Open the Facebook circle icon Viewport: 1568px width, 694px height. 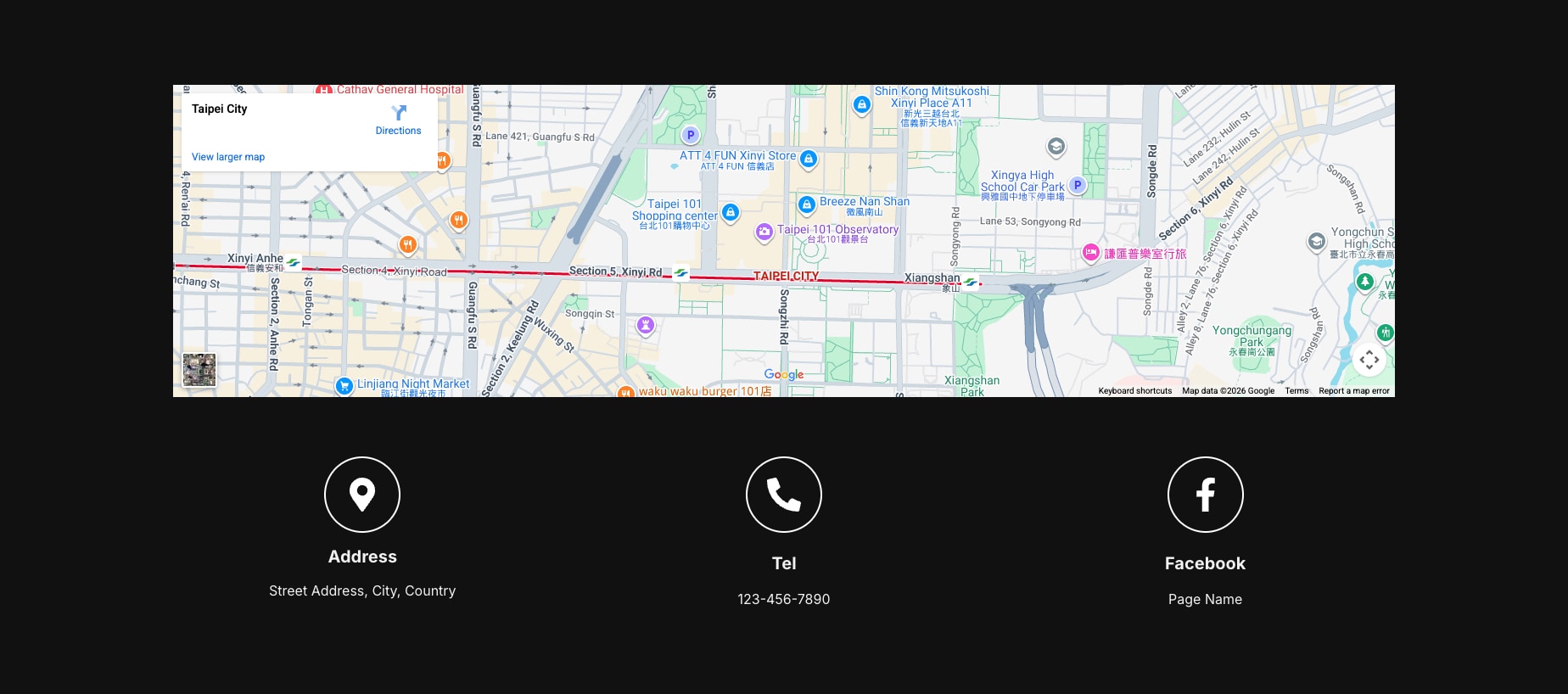coord(1205,495)
